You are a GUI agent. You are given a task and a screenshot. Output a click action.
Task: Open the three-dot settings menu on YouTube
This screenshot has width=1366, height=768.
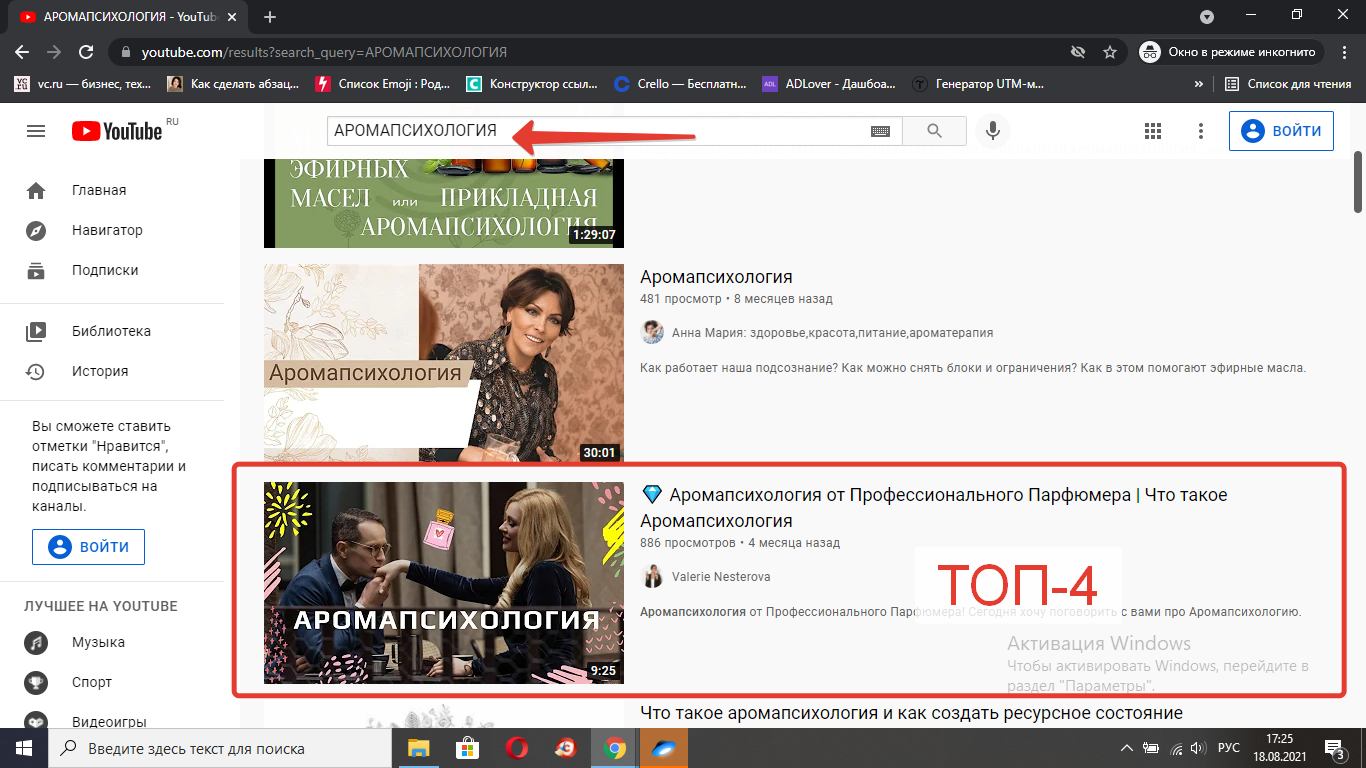click(x=1201, y=131)
